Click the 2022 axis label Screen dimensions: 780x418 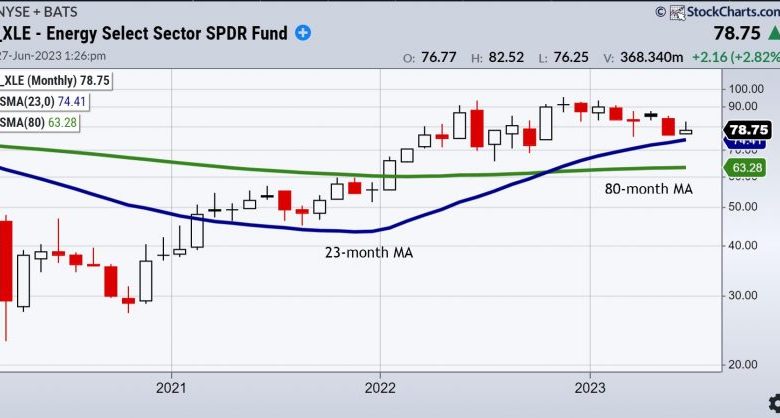click(380, 388)
